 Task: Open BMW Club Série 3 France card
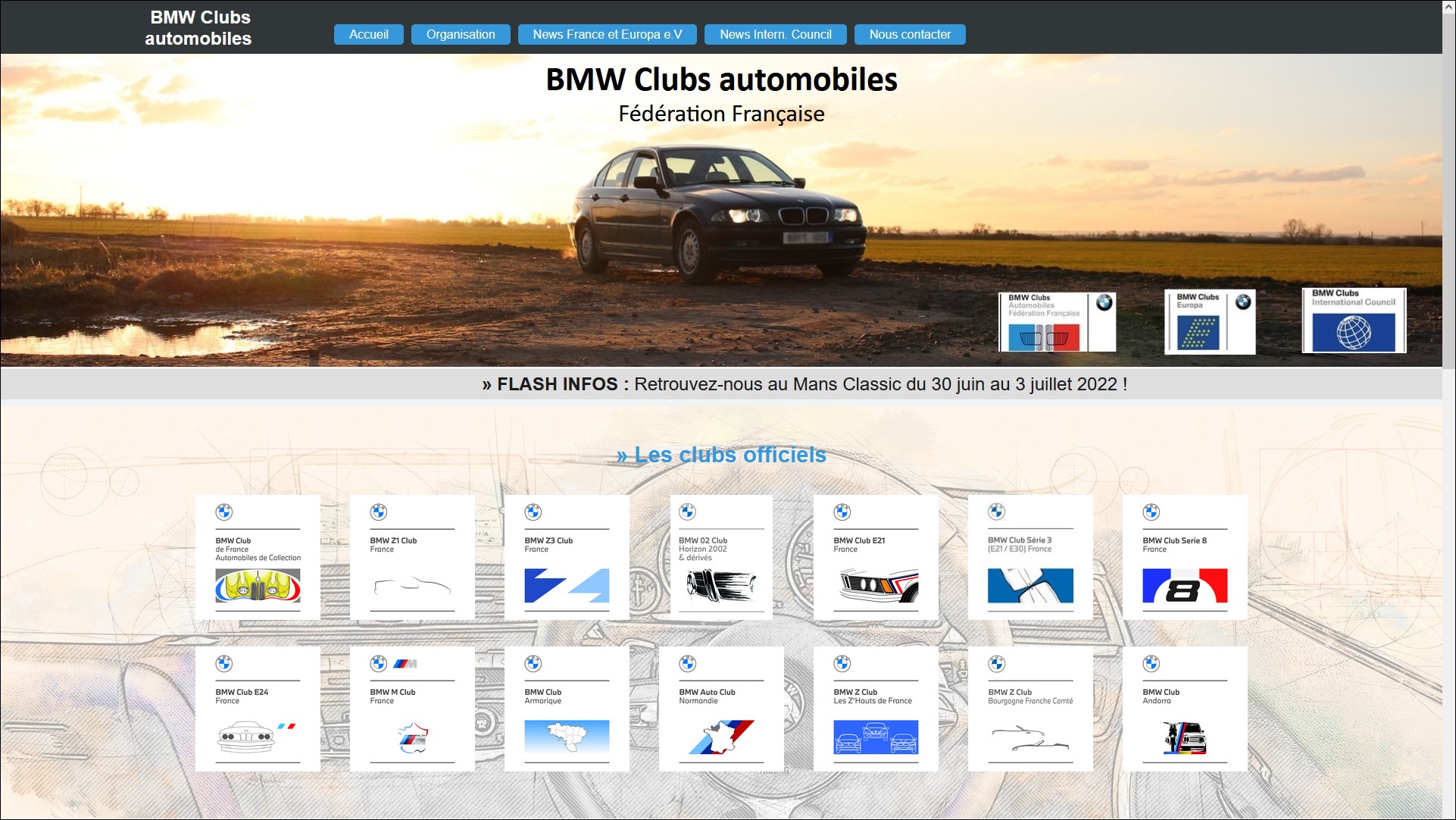pos(1030,557)
